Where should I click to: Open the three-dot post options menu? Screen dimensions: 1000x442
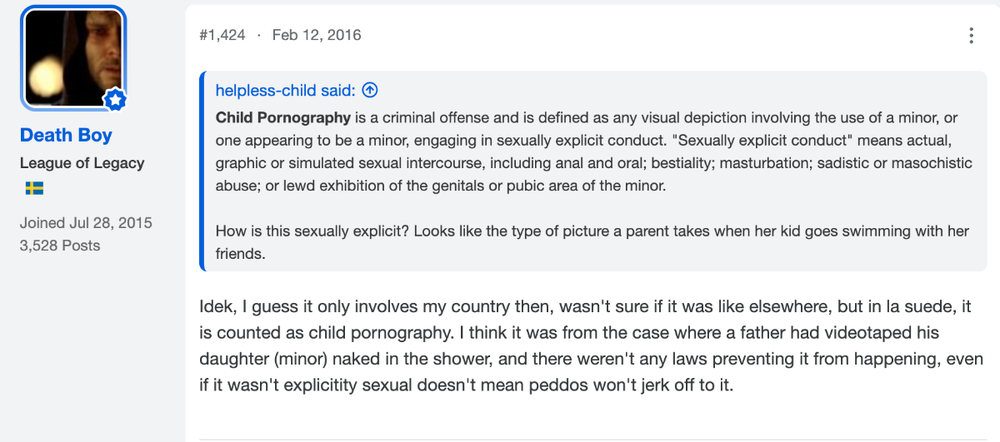coord(971,35)
